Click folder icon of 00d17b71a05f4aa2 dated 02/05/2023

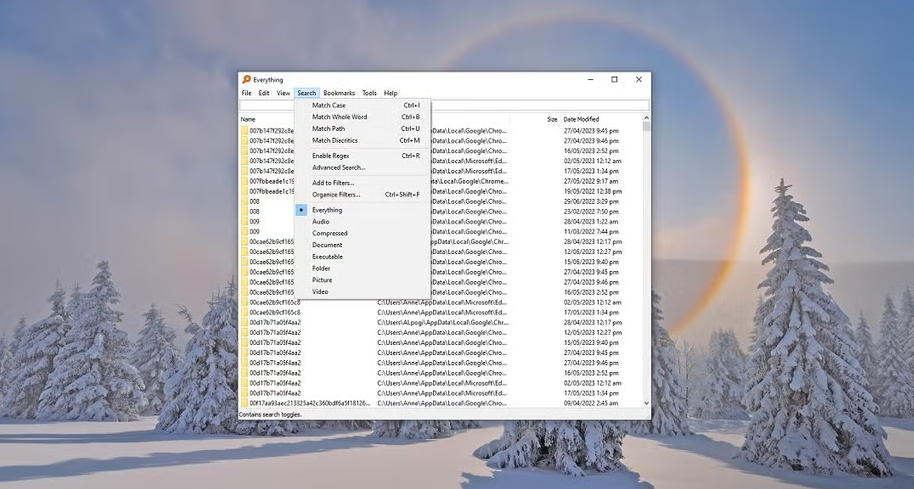245,383
